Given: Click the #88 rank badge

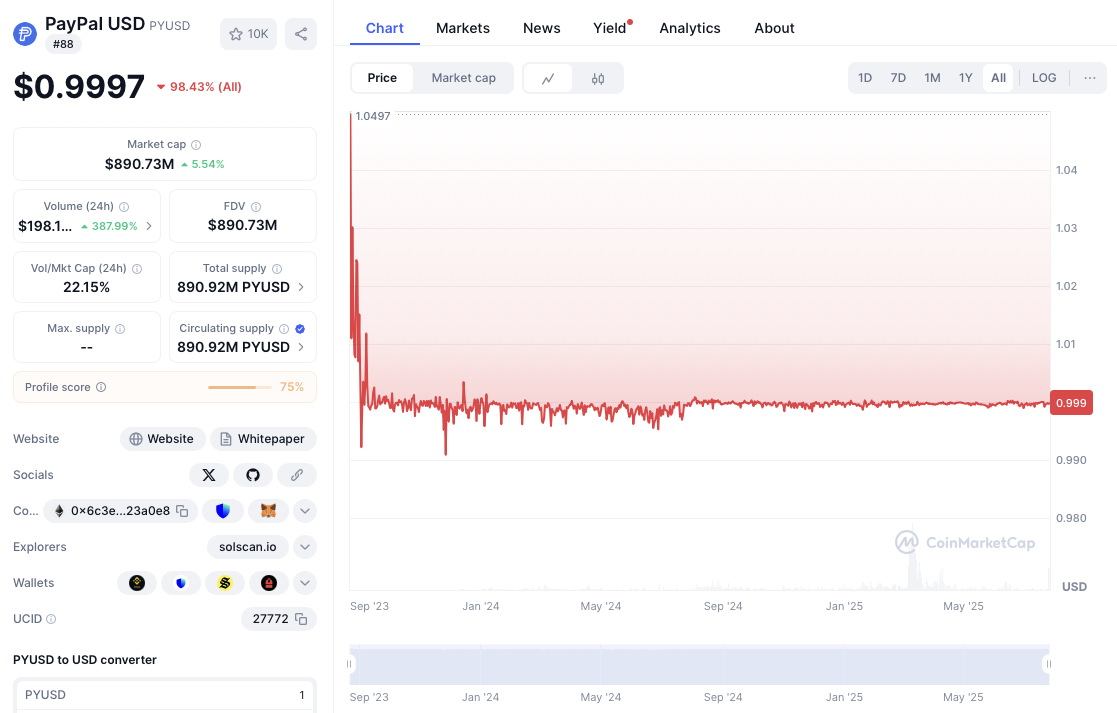Looking at the screenshot, I should click(63, 44).
